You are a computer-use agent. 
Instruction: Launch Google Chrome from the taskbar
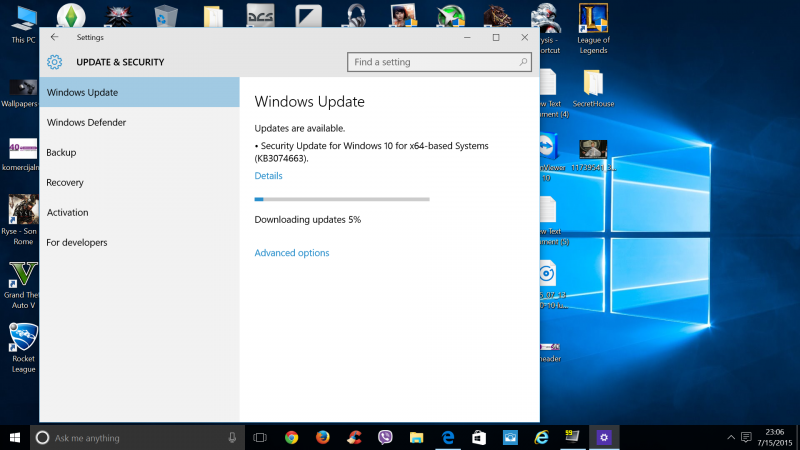tap(291, 438)
